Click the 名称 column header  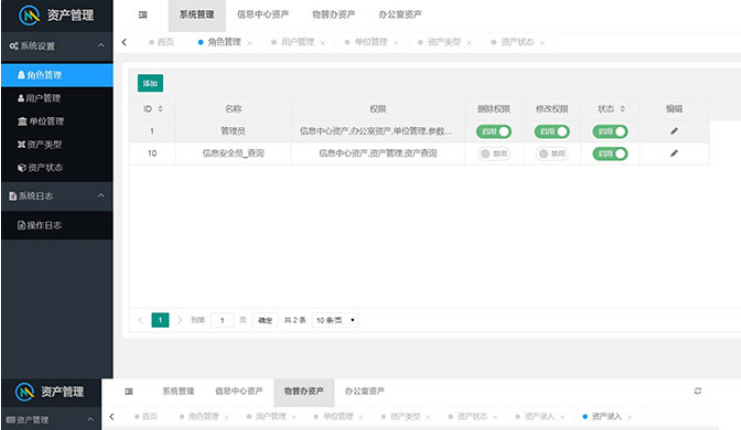pos(233,109)
